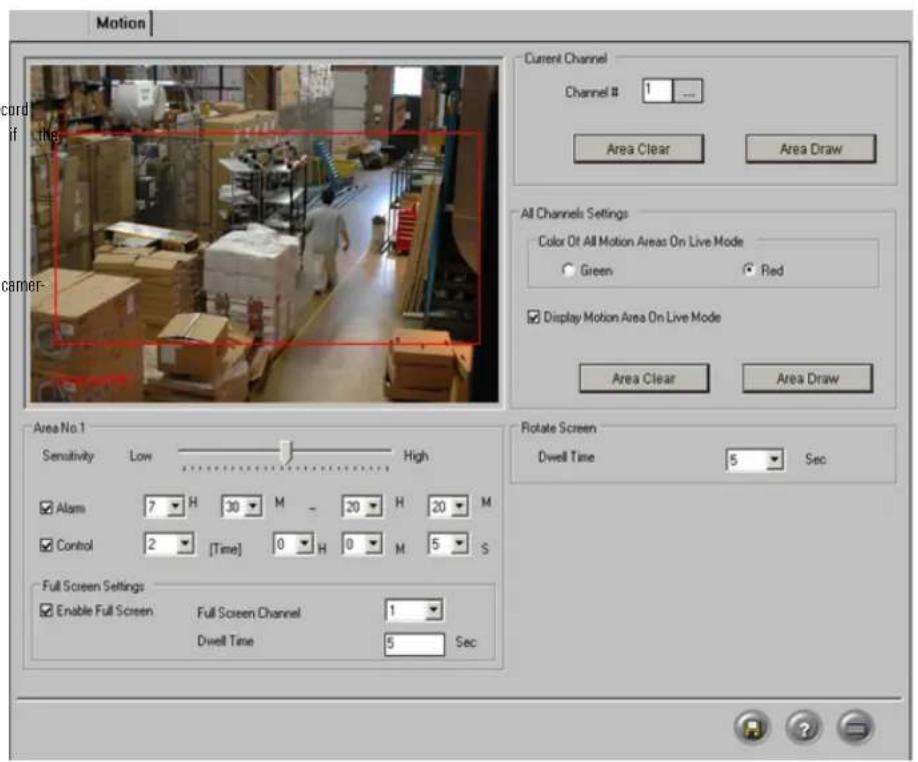This screenshot has width=918, height=762.
Task: Open the Alarm start minute dropdown
Action: [253, 506]
